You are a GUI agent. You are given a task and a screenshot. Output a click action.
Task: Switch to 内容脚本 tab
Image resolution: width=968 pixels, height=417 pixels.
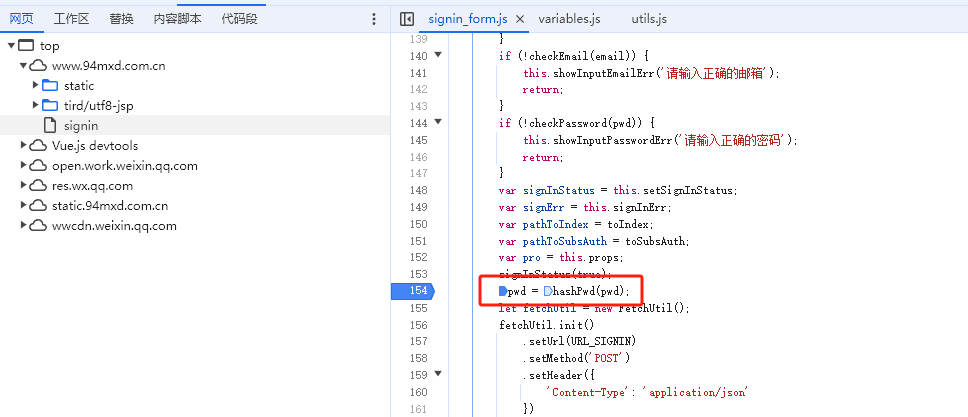click(x=177, y=19)
